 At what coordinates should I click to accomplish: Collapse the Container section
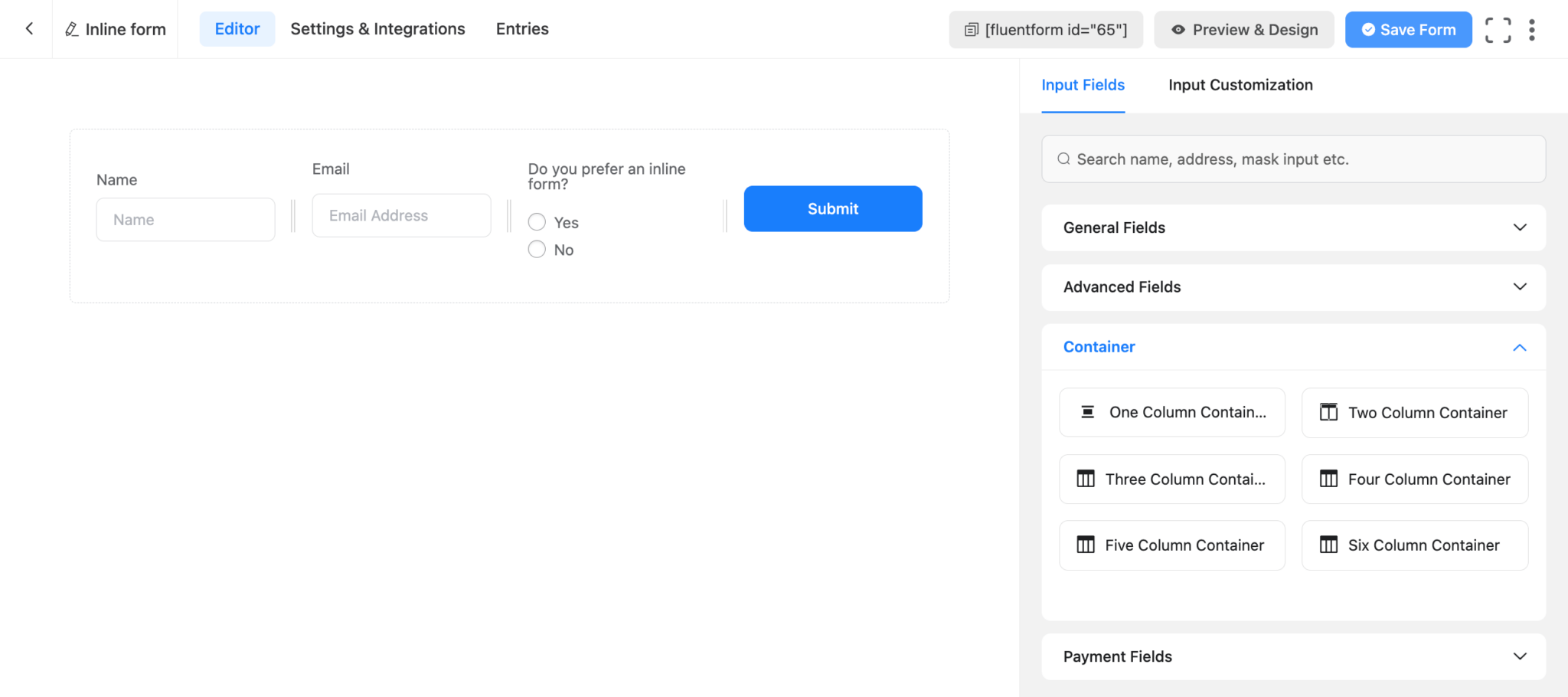1520,347
